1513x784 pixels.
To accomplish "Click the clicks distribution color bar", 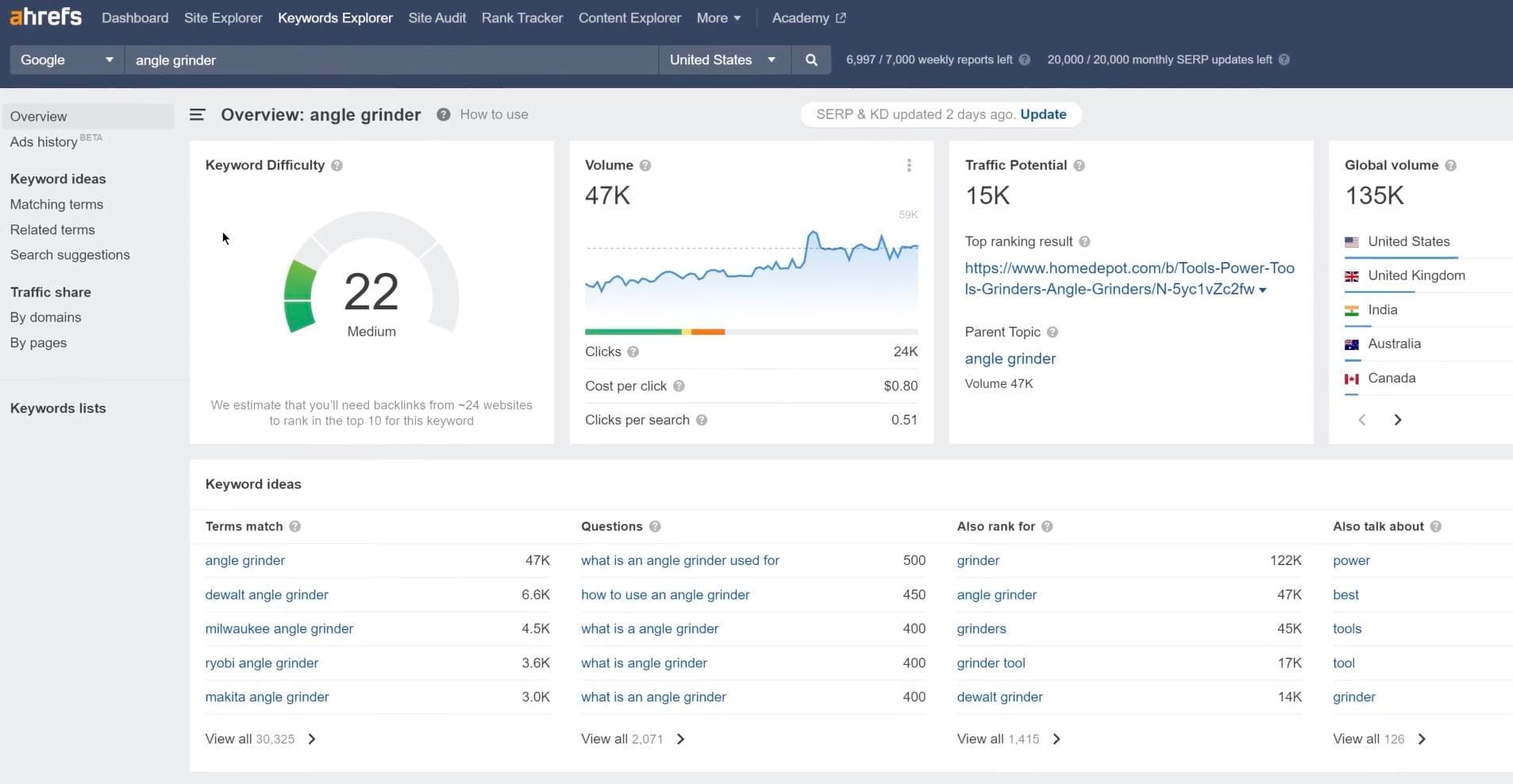I will pos(751,332).
